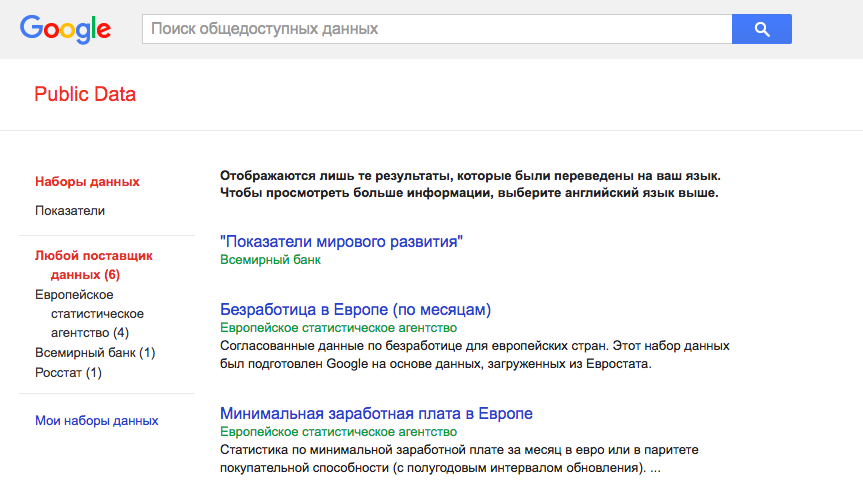Viewport: 863px width, 494px height.
Task: Focus the public data search field
Action: 437,29
